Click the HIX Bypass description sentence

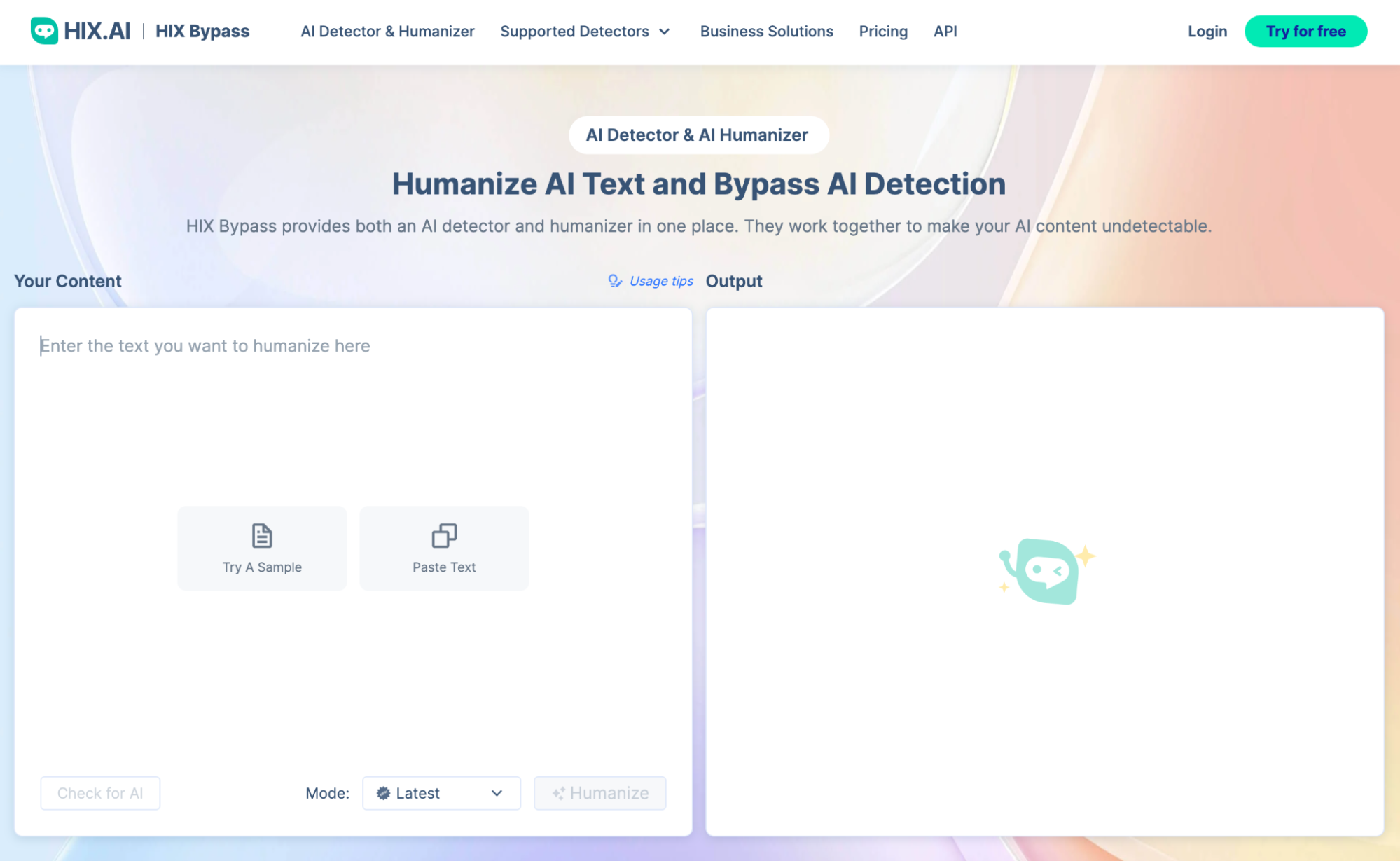tap(698, 226)
